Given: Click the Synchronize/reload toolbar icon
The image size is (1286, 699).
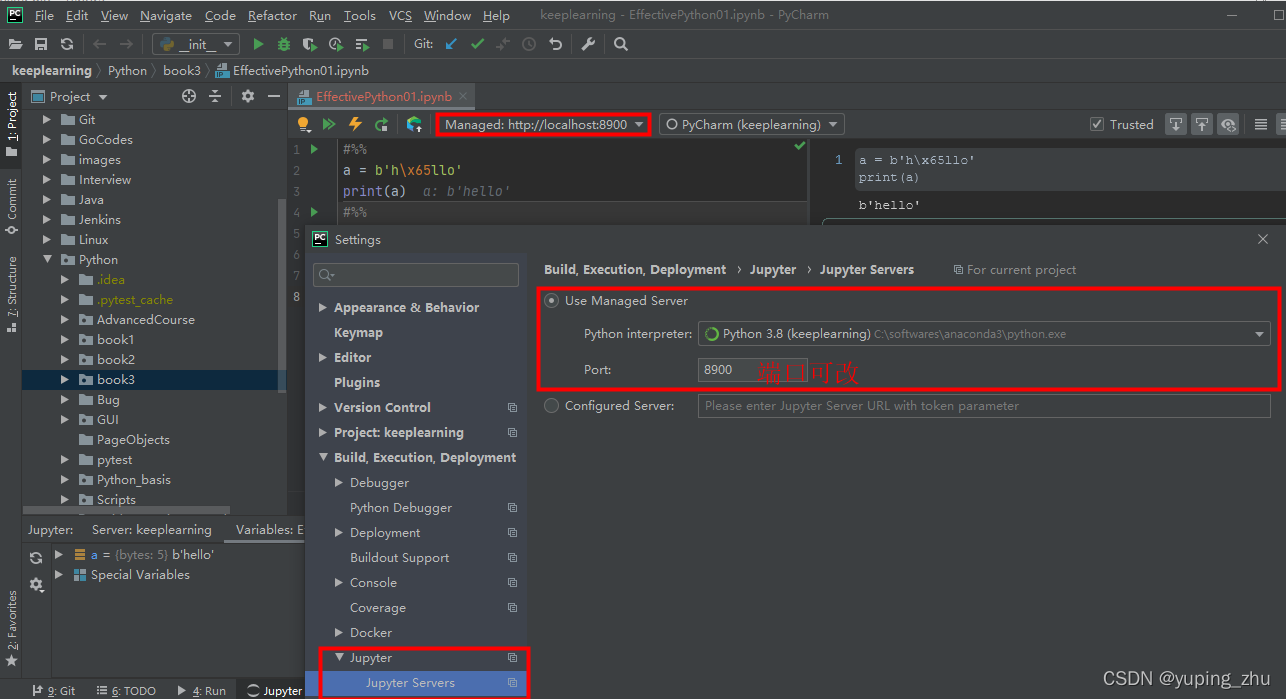Looking at the screenshot, I should (67, 44).
